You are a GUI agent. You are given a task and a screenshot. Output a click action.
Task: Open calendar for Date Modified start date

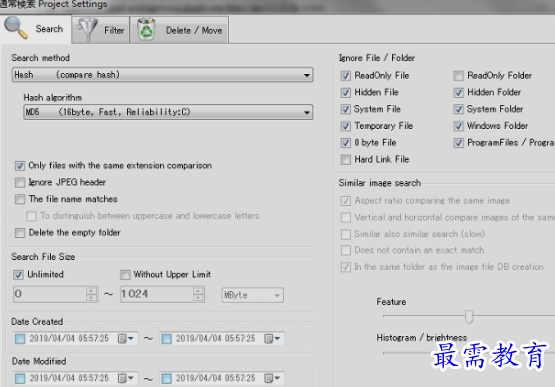(x=126, y=379)
